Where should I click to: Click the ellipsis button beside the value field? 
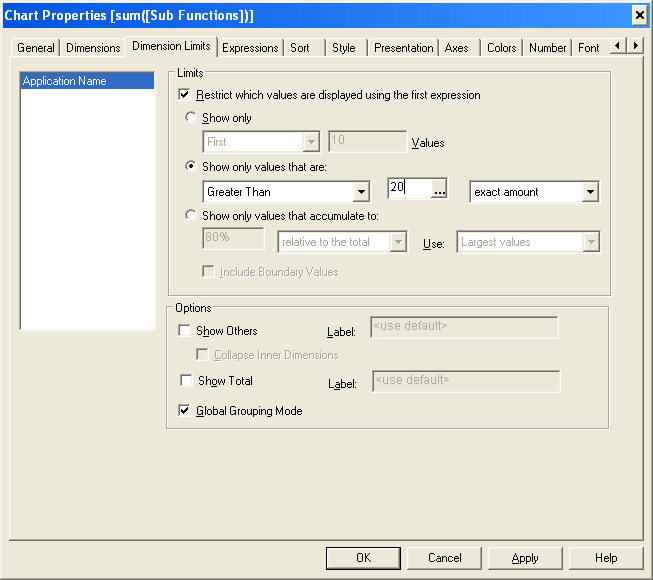pyautogui.click(x=439, y=192)
